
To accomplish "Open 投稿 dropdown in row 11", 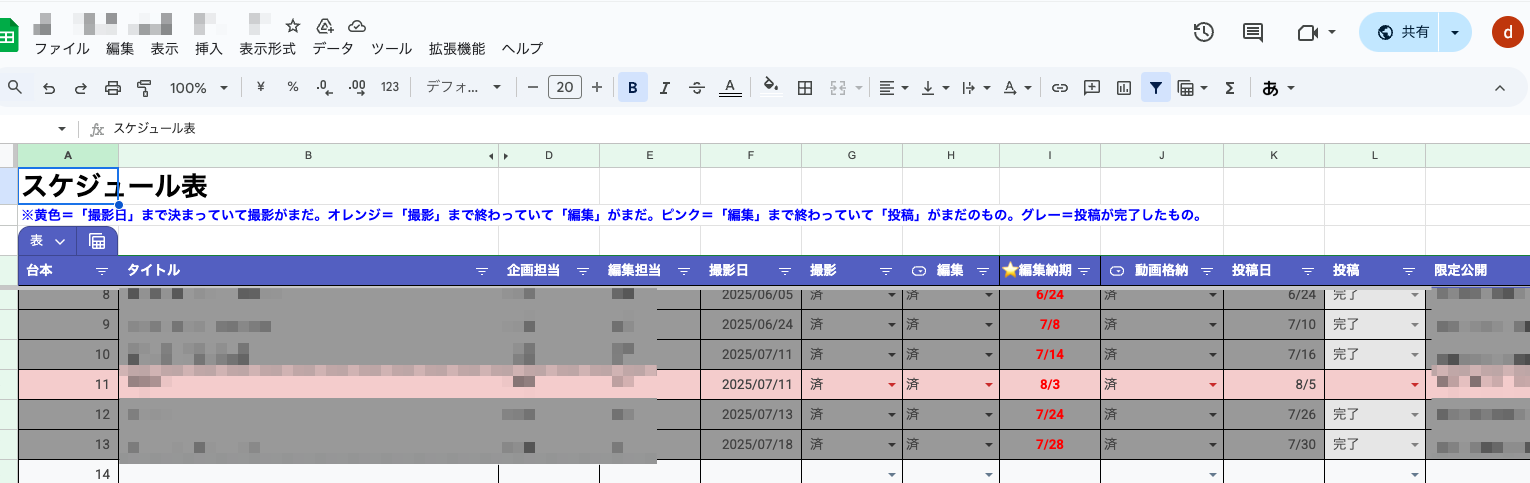I will click(1414, 384).
